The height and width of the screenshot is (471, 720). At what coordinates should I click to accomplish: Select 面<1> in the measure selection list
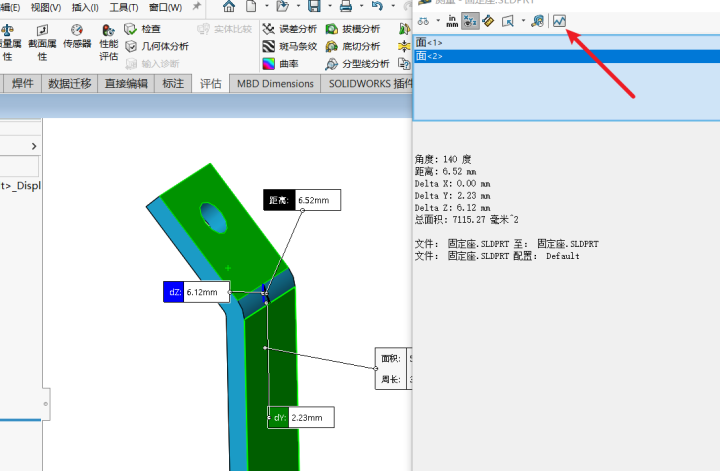[567, 43]
